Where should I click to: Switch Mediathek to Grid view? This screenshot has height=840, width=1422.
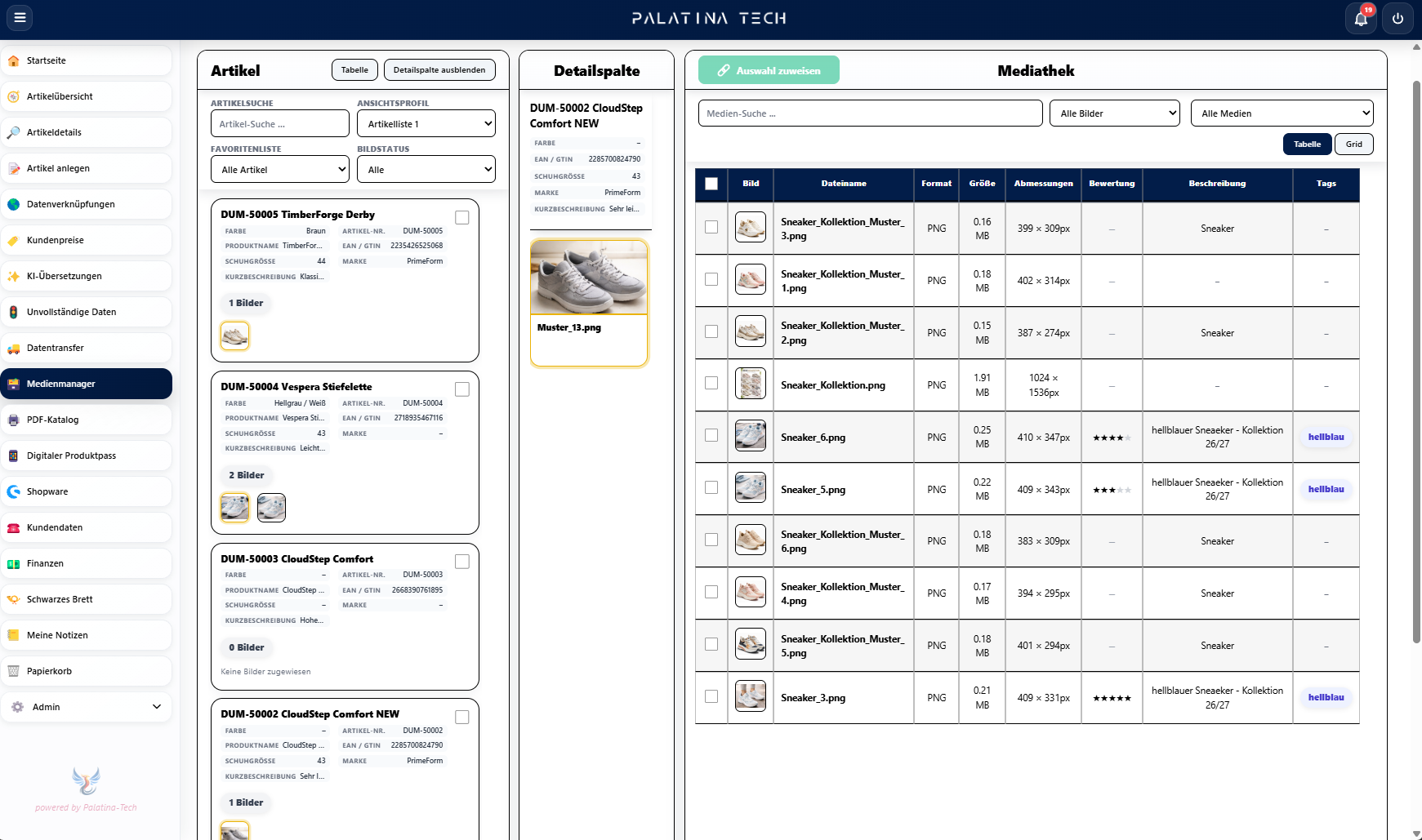coord(1354,144)
